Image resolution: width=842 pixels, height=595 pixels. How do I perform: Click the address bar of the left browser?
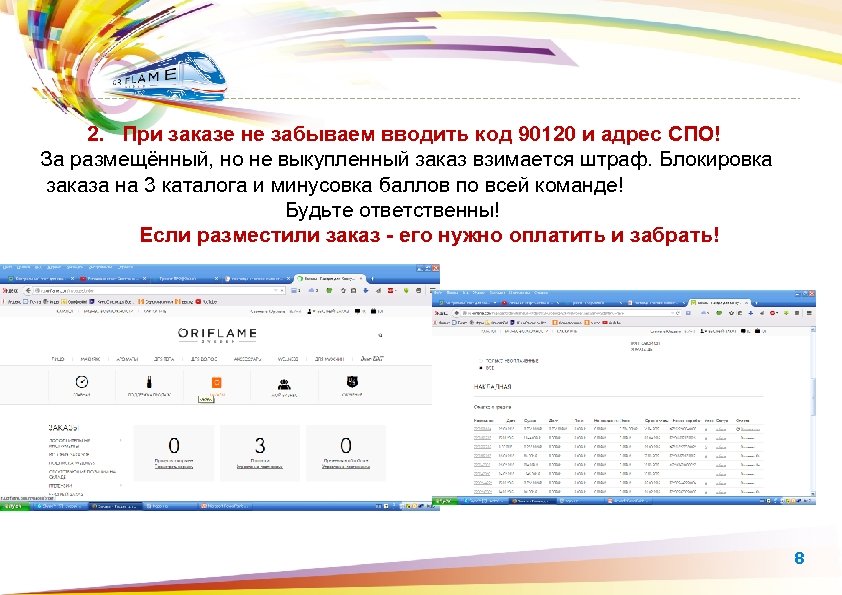click(159, 291)
